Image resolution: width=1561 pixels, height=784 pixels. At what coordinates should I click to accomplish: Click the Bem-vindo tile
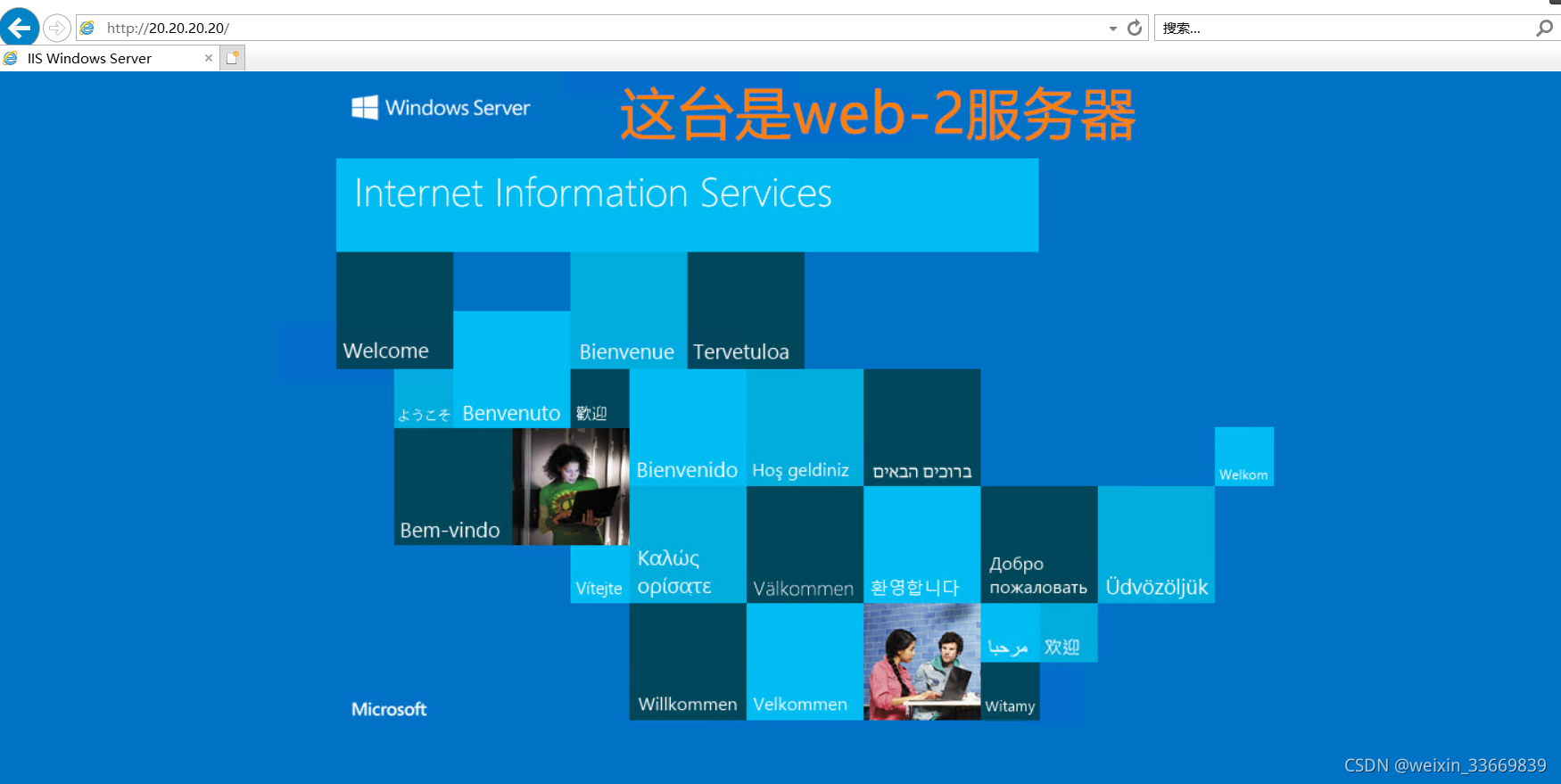tap(453, 486)
